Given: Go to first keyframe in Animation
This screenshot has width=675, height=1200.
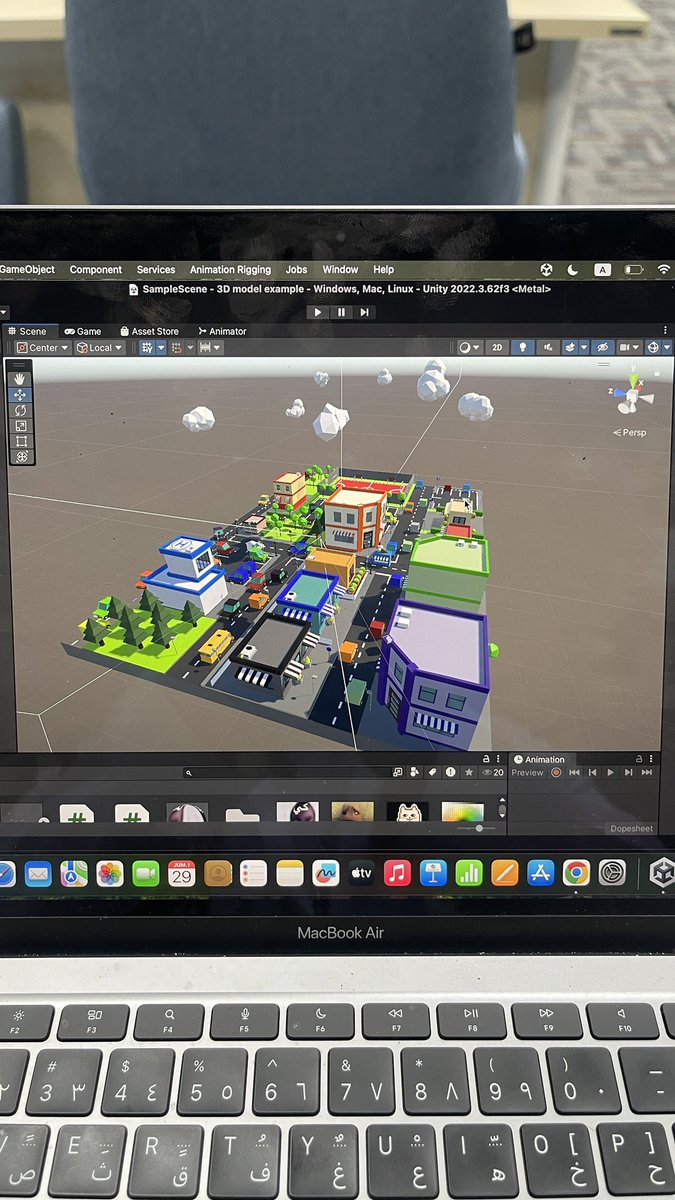Looking at the screenshot, I should [574, 772].
